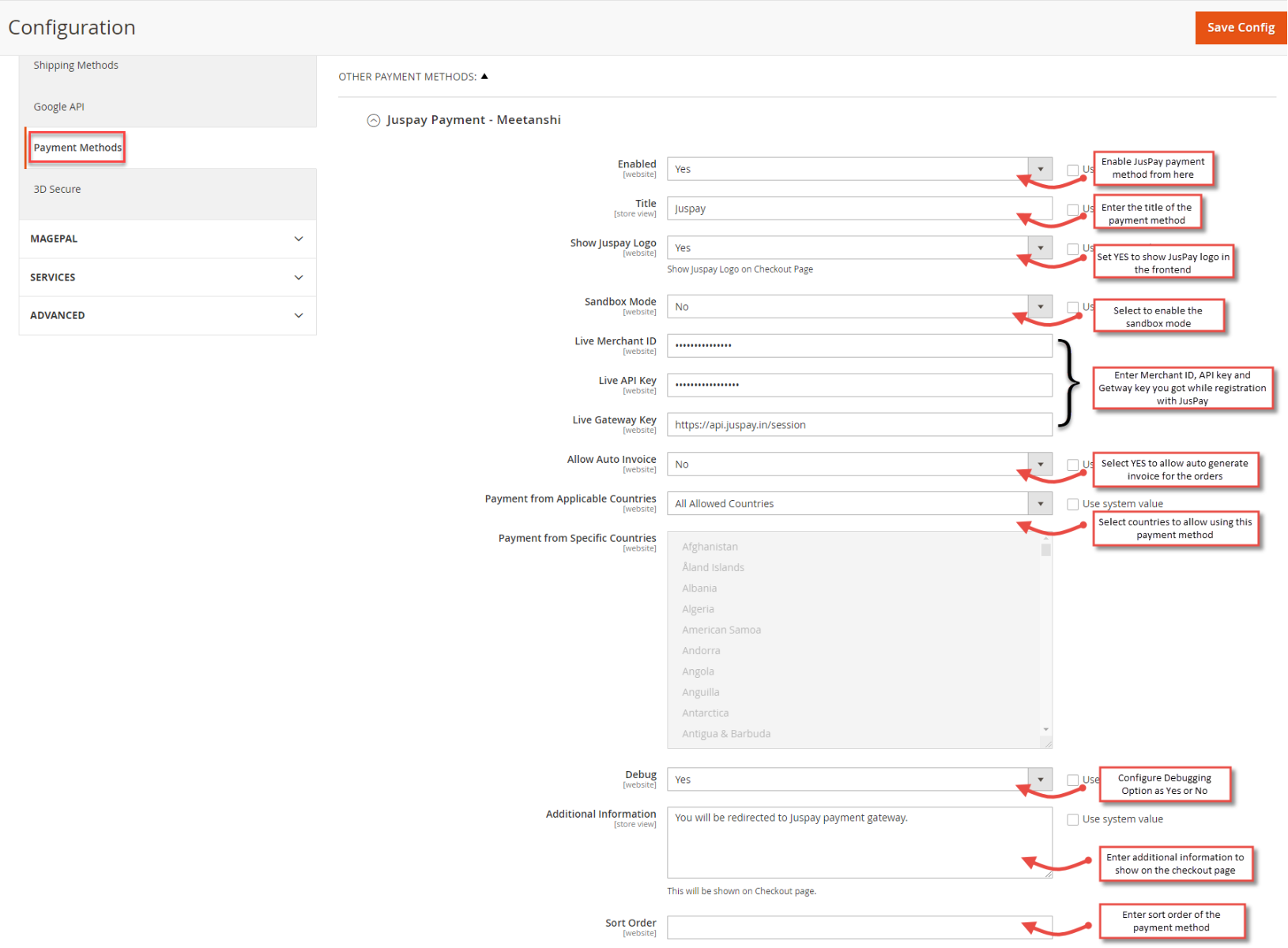Click the specific countries list resize handle
Image resolution: width=1288 pixels, height=948 pixels.
click(x=1047, y=743)
